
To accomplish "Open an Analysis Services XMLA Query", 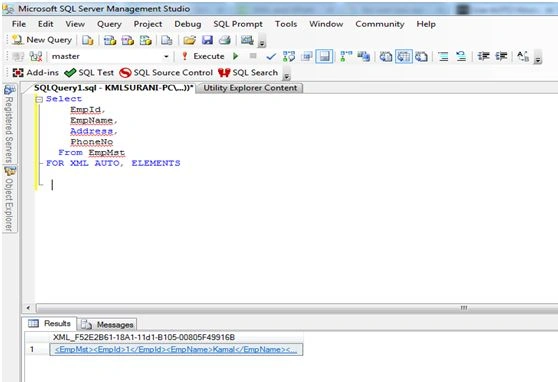I will [145, 40].
